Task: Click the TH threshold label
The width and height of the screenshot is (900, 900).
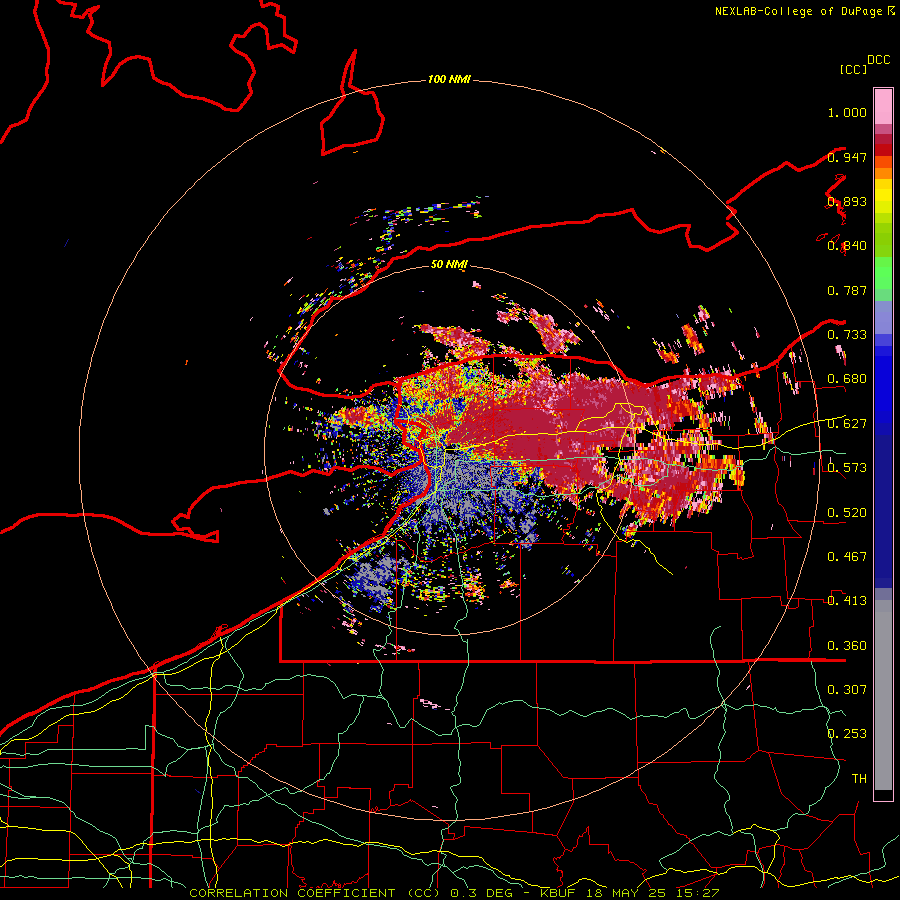Action: (859, 778)
